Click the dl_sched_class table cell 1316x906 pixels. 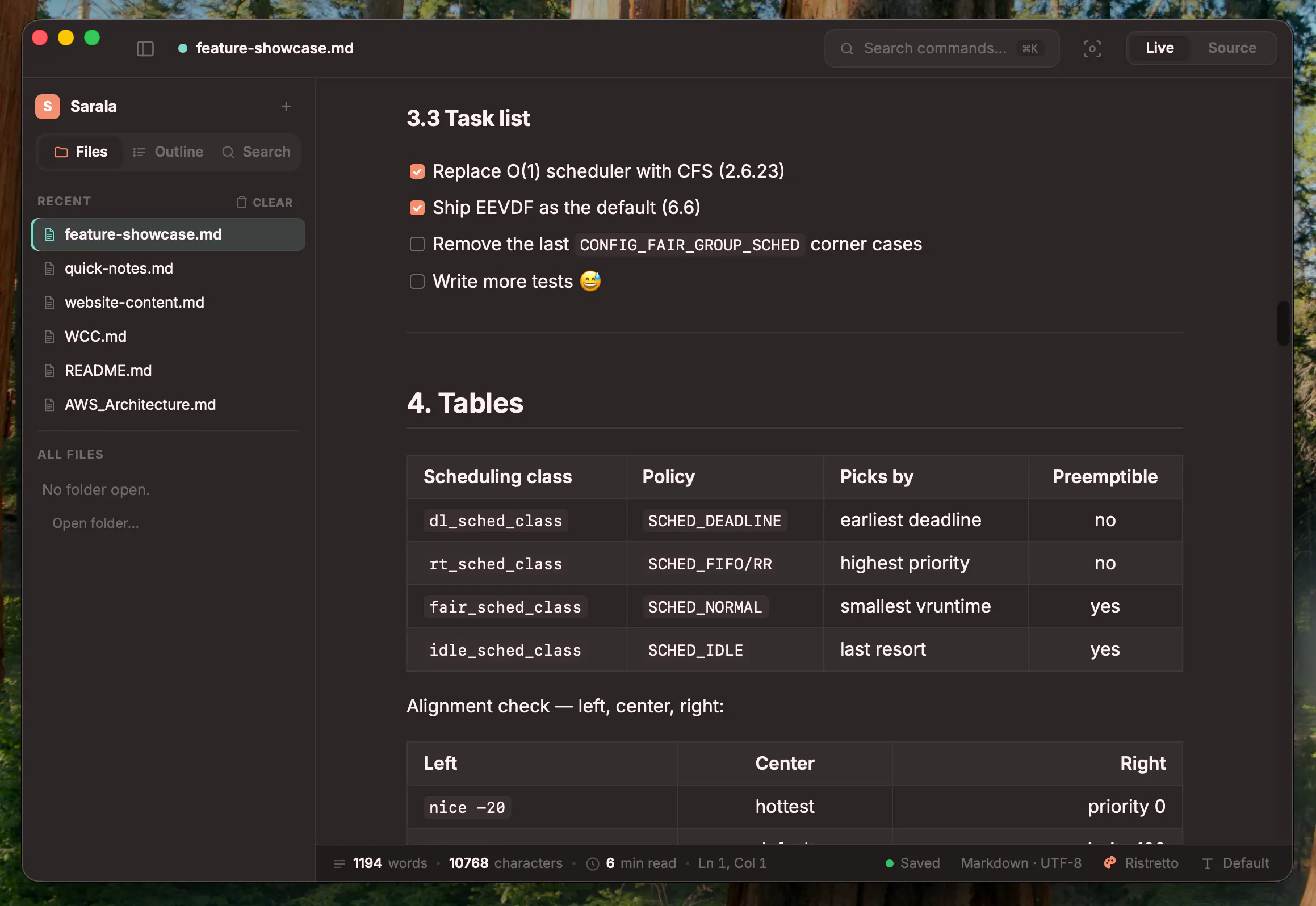coord(517,521)
